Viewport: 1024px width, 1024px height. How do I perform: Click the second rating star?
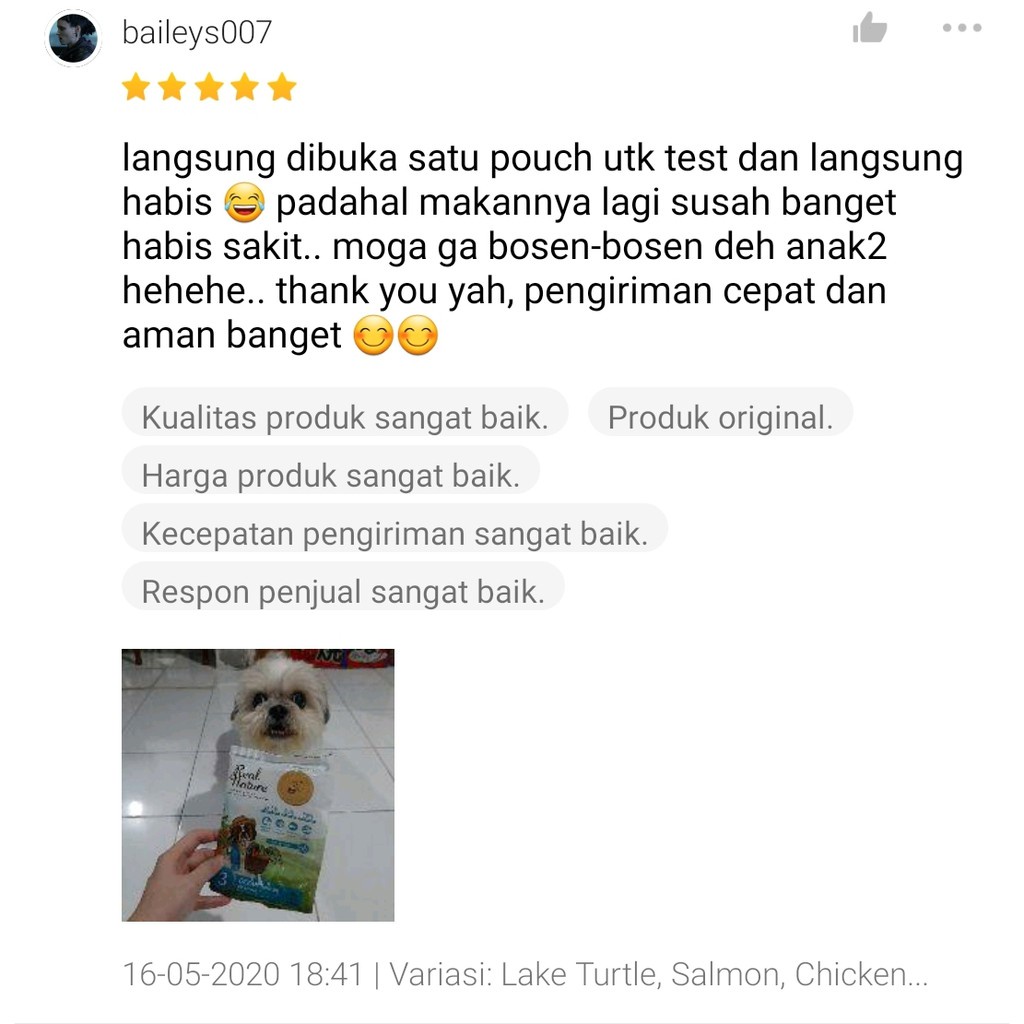172,87
